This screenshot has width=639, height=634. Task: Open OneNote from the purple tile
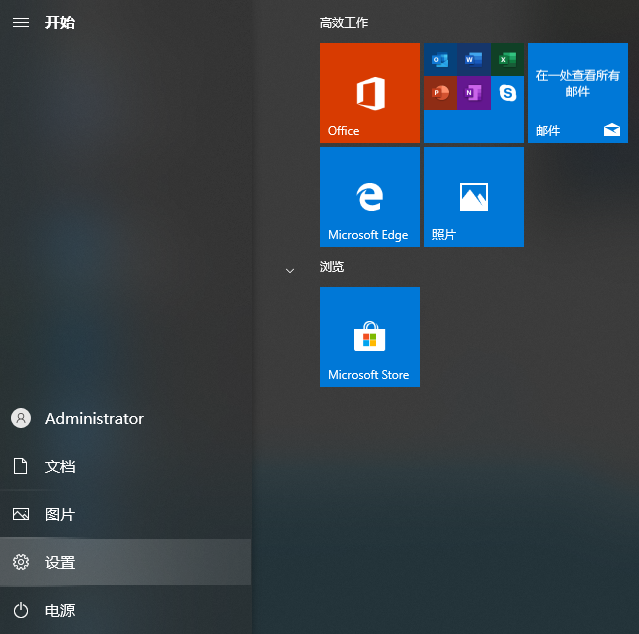(473, 93)
